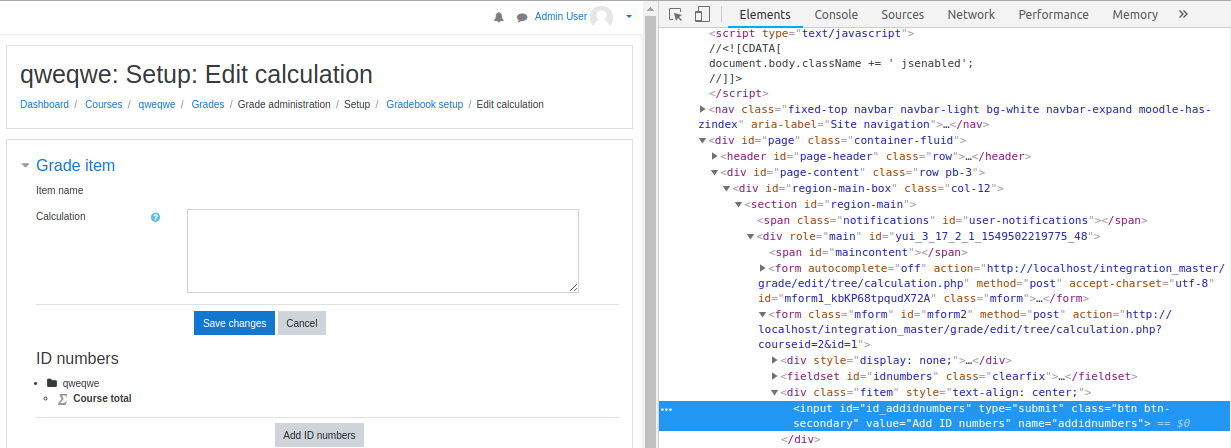
Task: Click the Item name label
Action: coord(60,190)
